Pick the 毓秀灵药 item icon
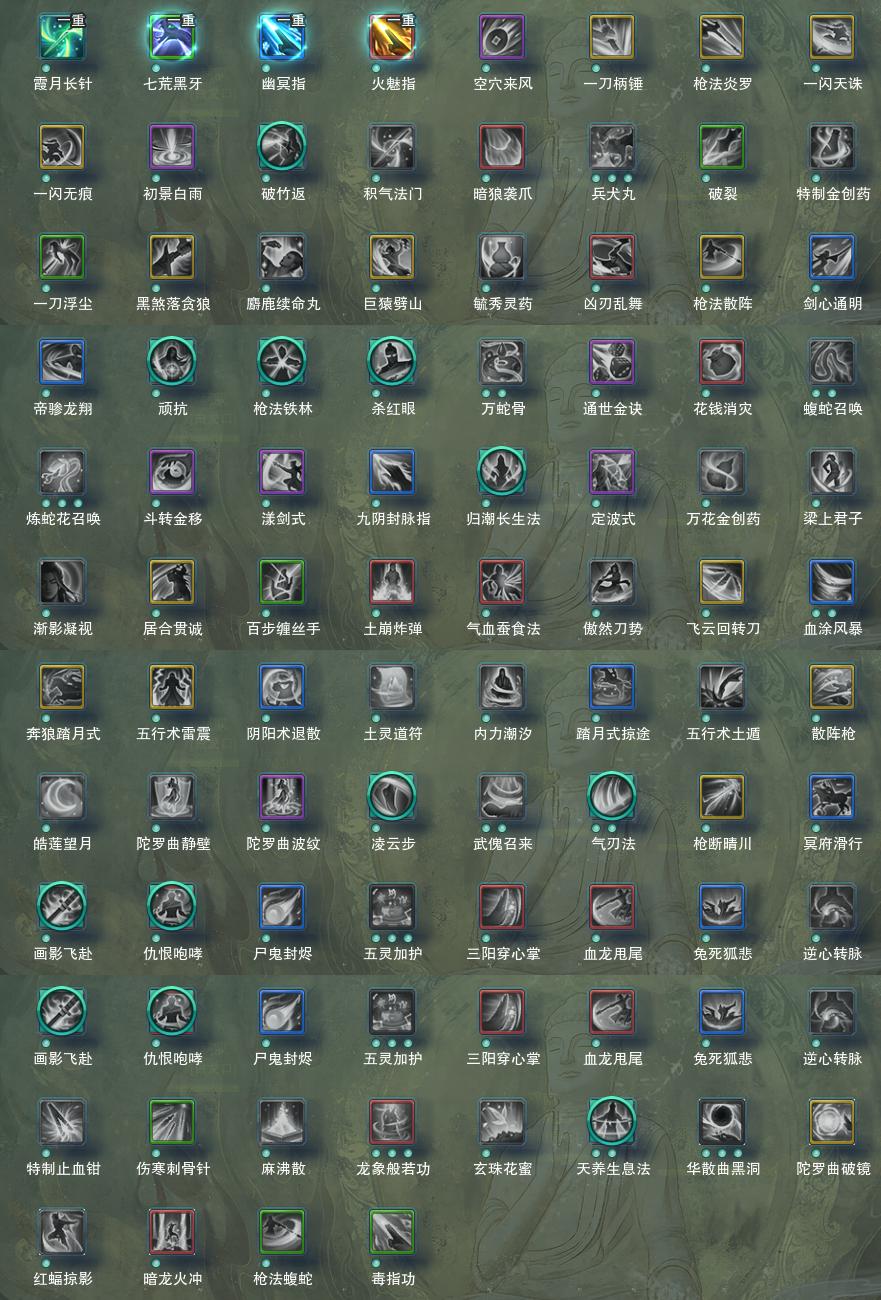The width and height of the screenshot is (881, 1300). click(x=502, y=257)
